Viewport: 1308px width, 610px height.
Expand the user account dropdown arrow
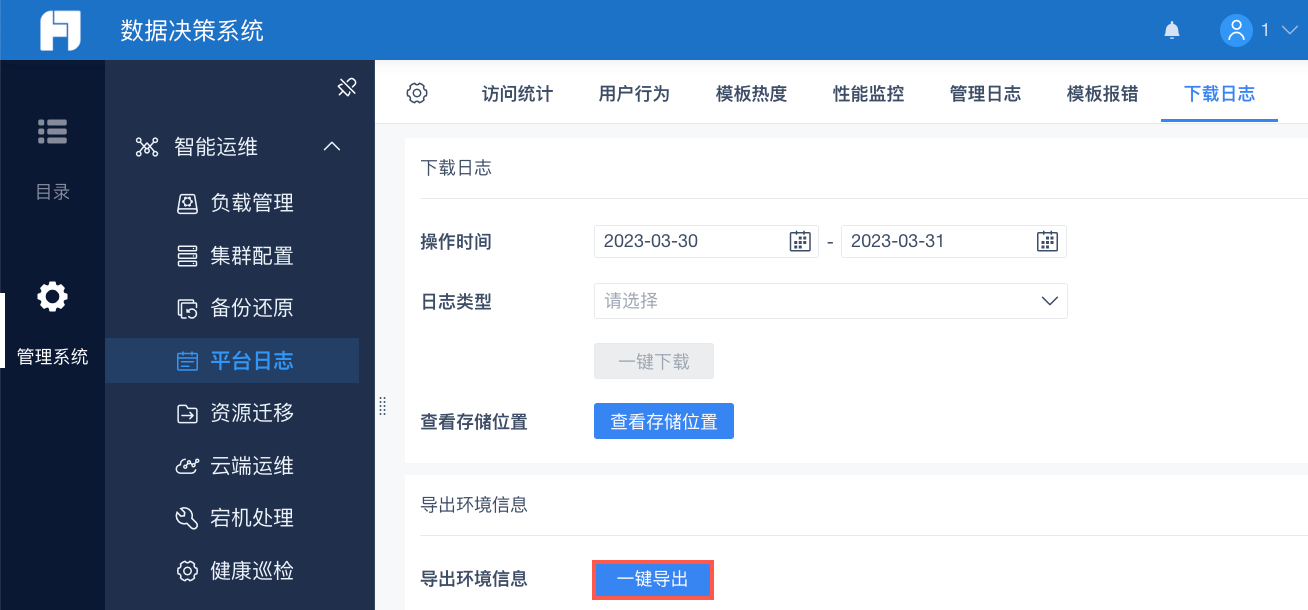1288,31
